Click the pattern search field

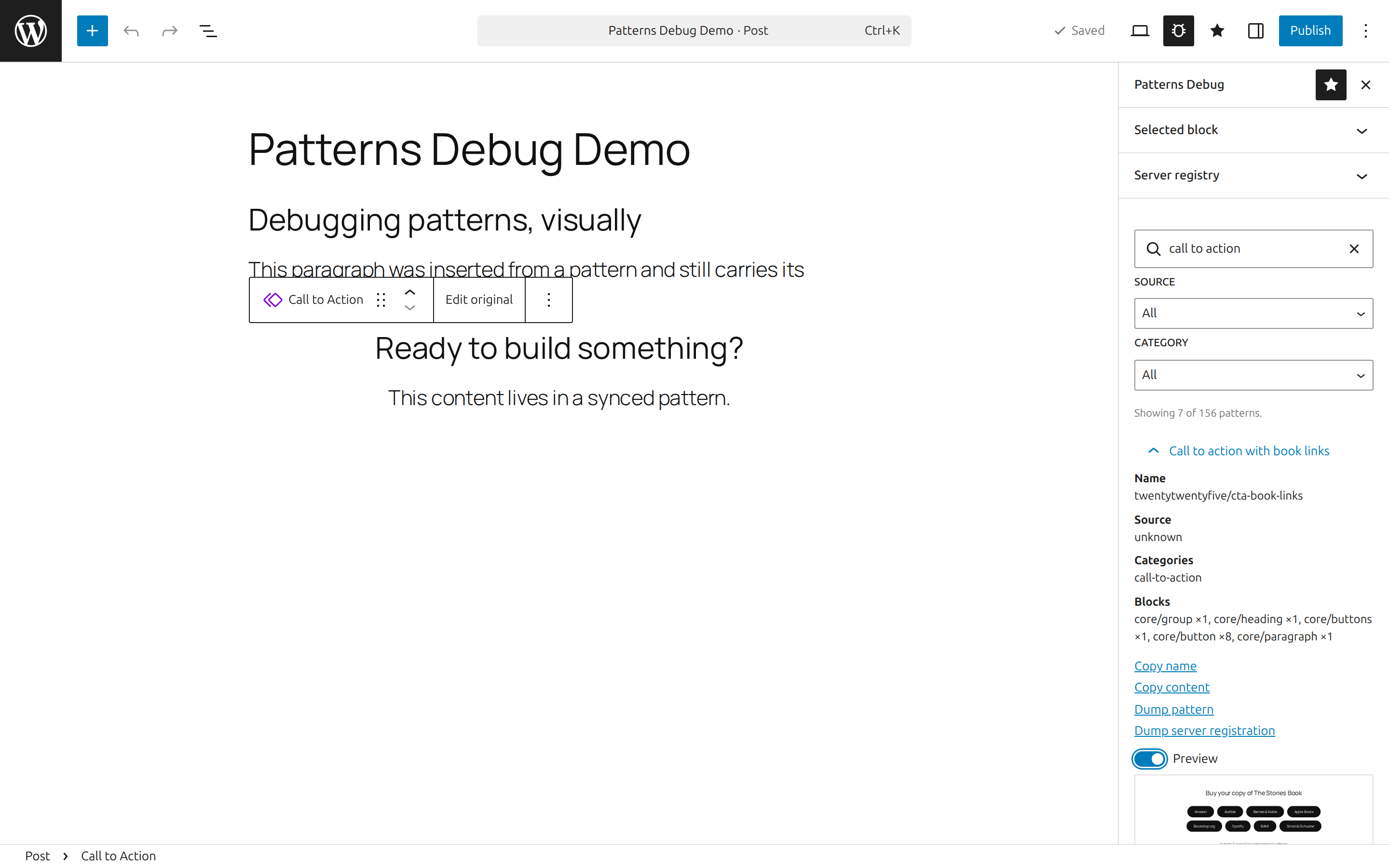[1253, 248]
